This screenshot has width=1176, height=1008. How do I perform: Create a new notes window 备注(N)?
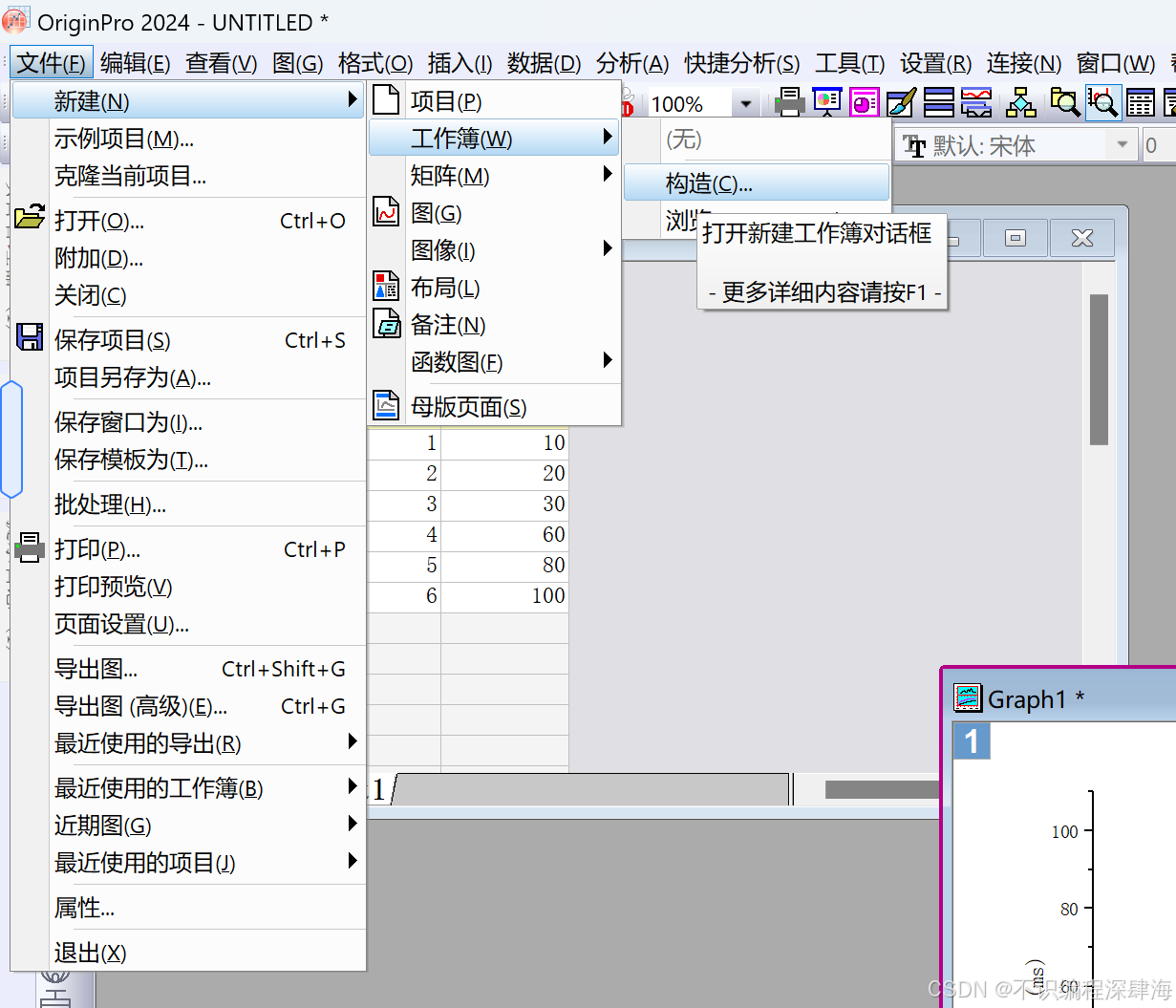[x=494, y=325]
